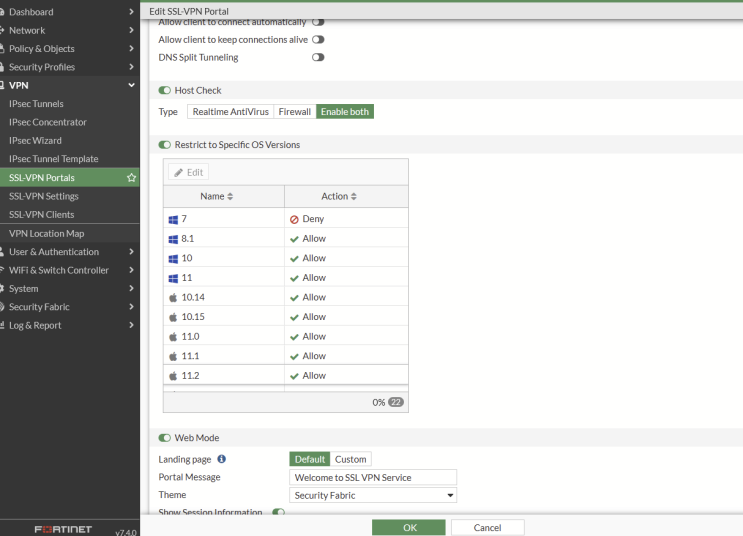Image resolution: width=743 pixels, height=536 pixels.
Task: Open the Theme dropdown
Action: coord(373,495)
